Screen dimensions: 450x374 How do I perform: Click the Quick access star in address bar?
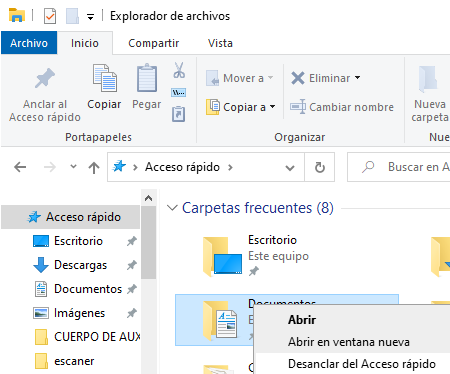pyautogui.click(x=119, y=166)
